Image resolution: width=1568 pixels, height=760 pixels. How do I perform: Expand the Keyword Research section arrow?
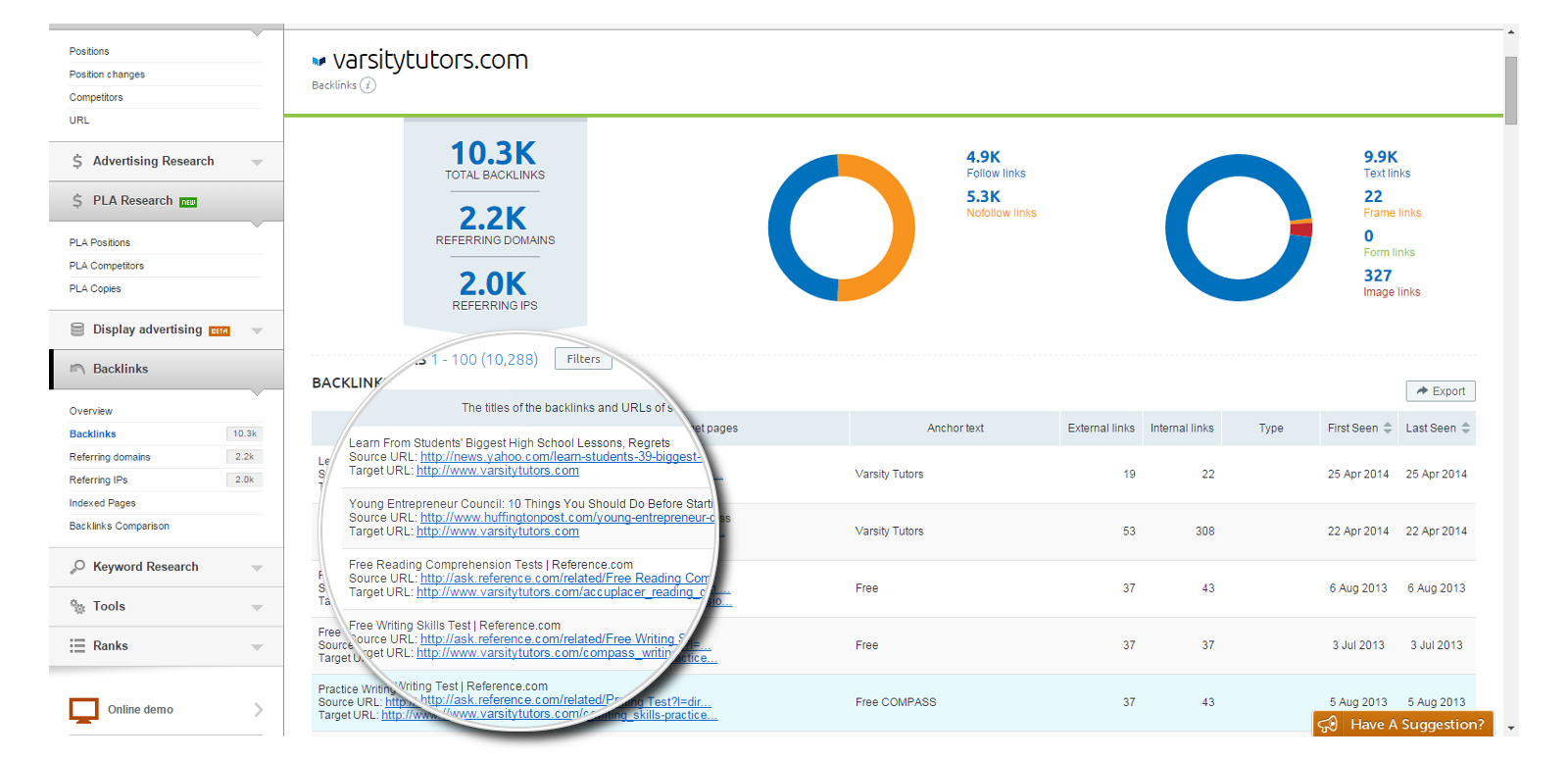tap(257, 568)
